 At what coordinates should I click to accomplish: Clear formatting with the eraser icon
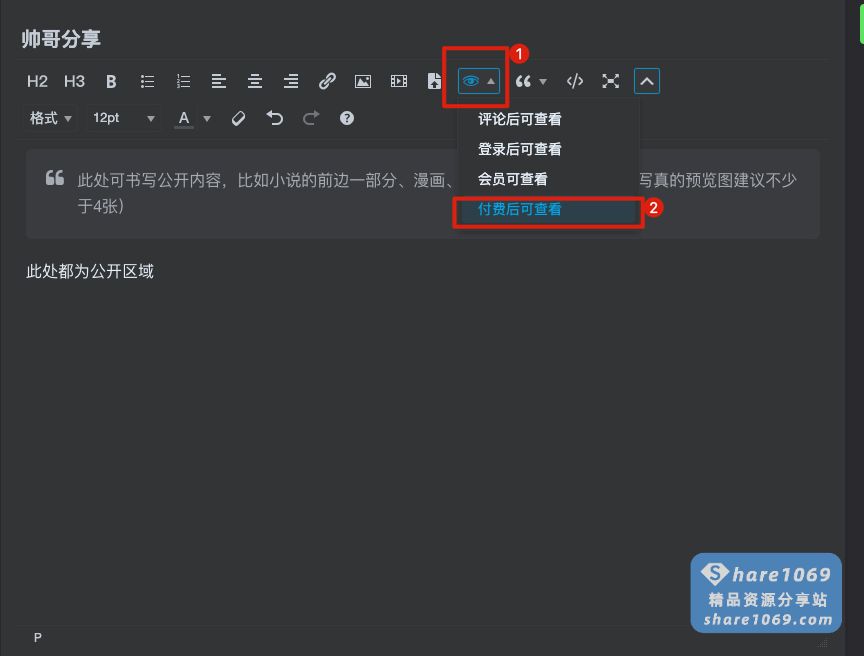click(239, 118)
